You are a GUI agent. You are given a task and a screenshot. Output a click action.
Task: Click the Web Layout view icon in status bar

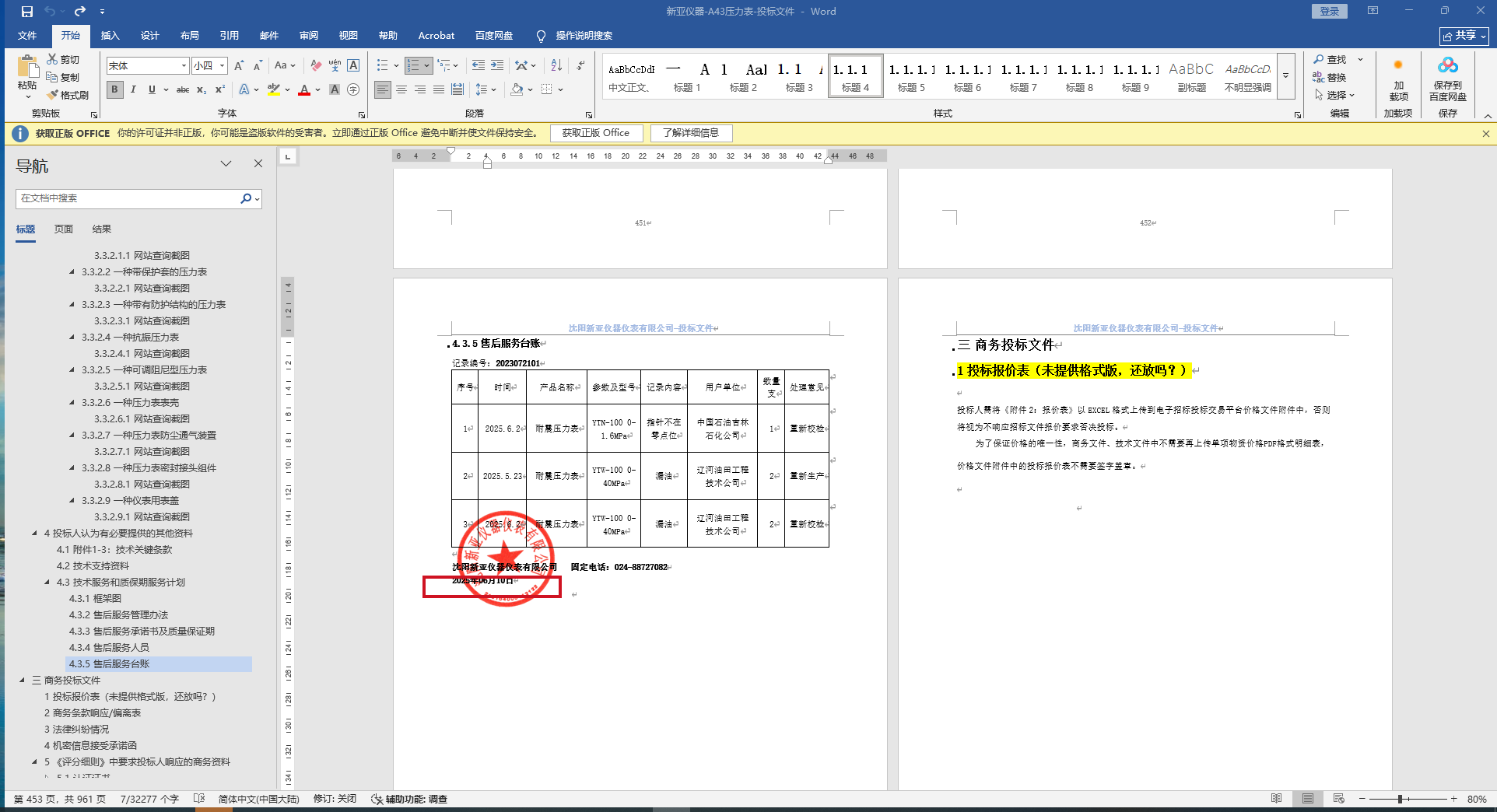click(1339, 799)
